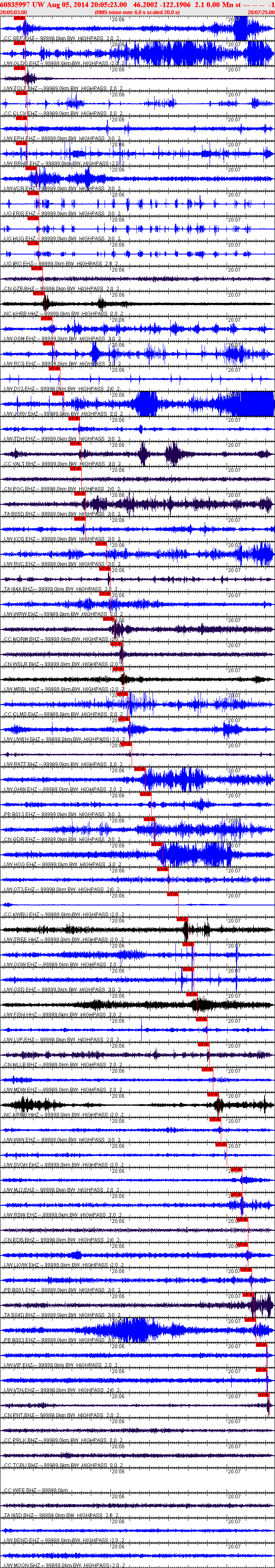Click the red pick marker on the UW EPH trace
The image size is (275, 1568).
tap(21, 118)
